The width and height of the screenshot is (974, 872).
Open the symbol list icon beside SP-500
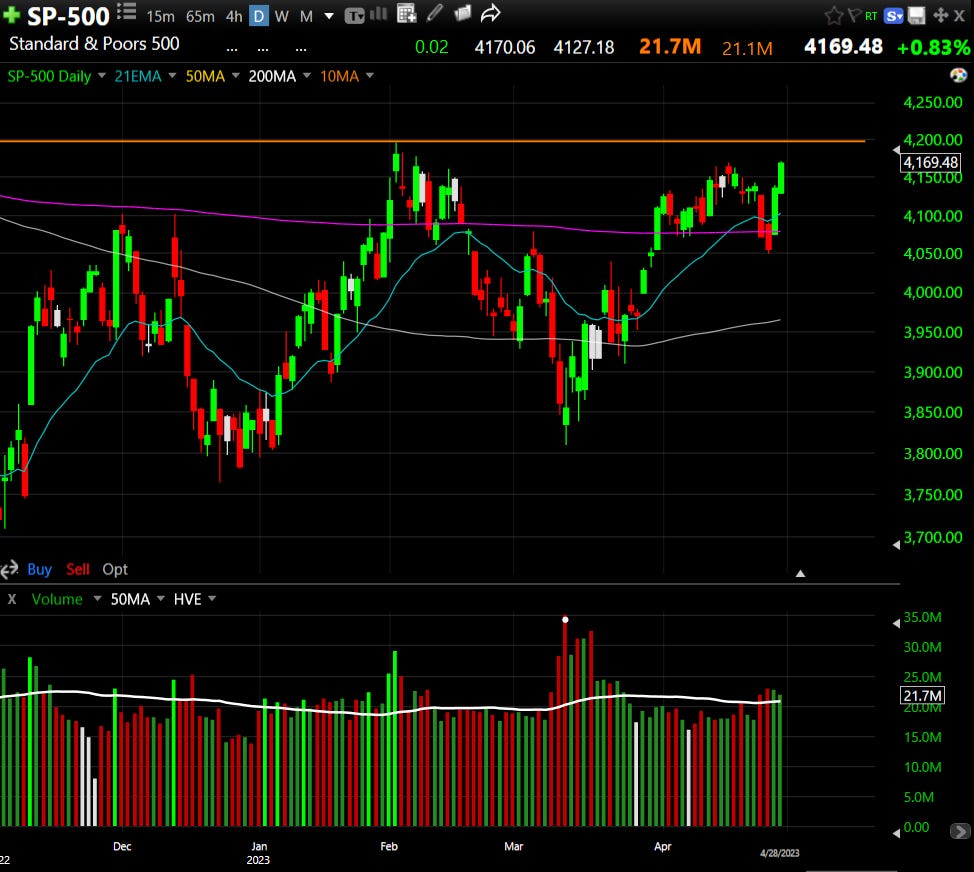[126, 11]
